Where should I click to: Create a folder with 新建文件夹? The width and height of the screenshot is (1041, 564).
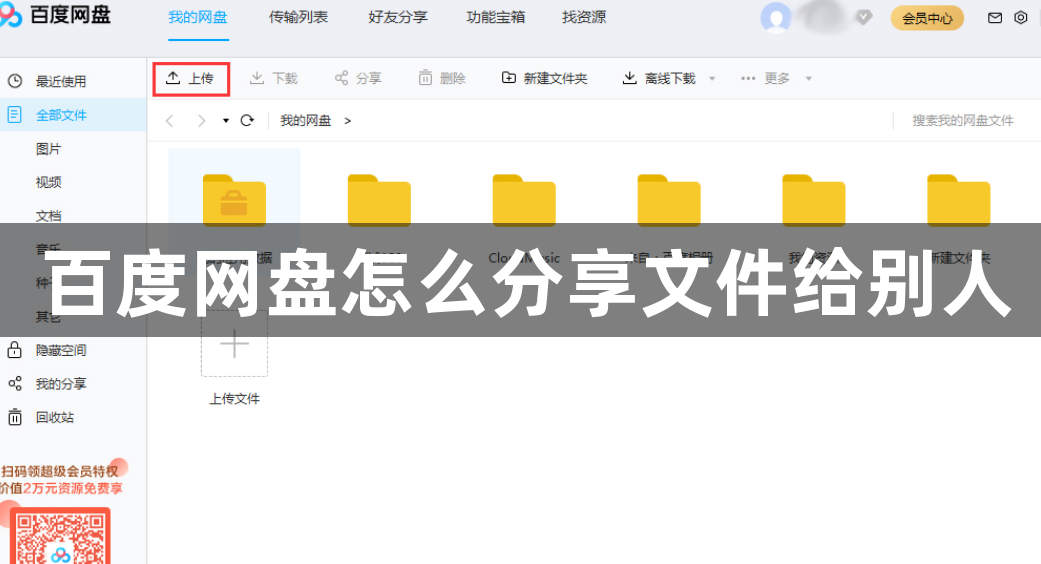544,78
